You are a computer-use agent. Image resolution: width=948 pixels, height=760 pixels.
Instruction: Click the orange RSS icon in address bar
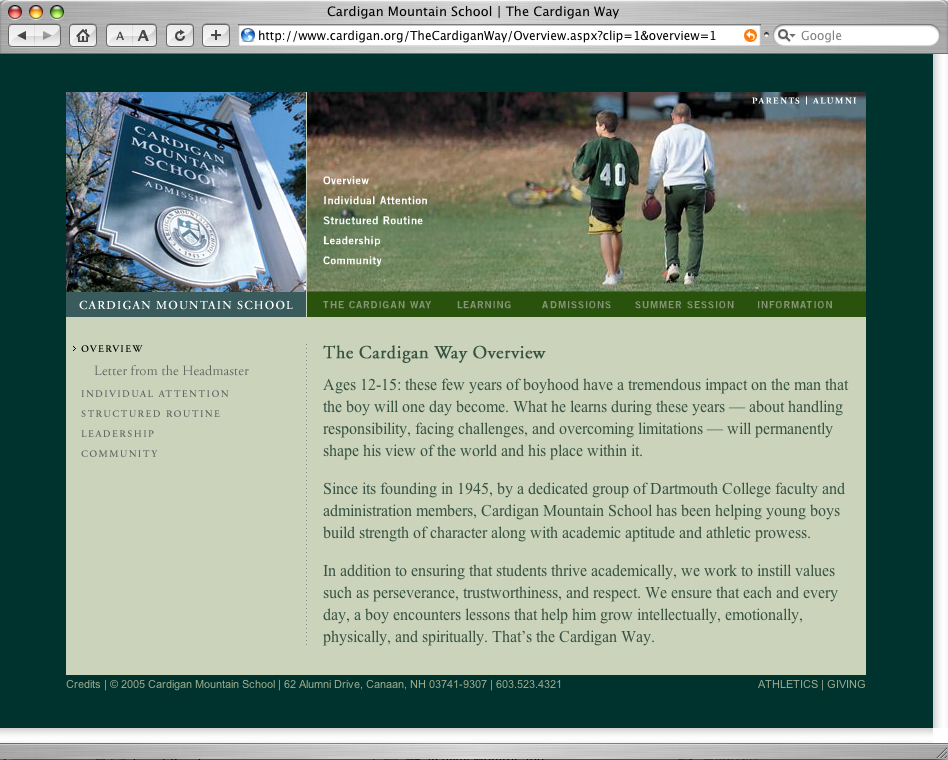[x=750, y=36]
